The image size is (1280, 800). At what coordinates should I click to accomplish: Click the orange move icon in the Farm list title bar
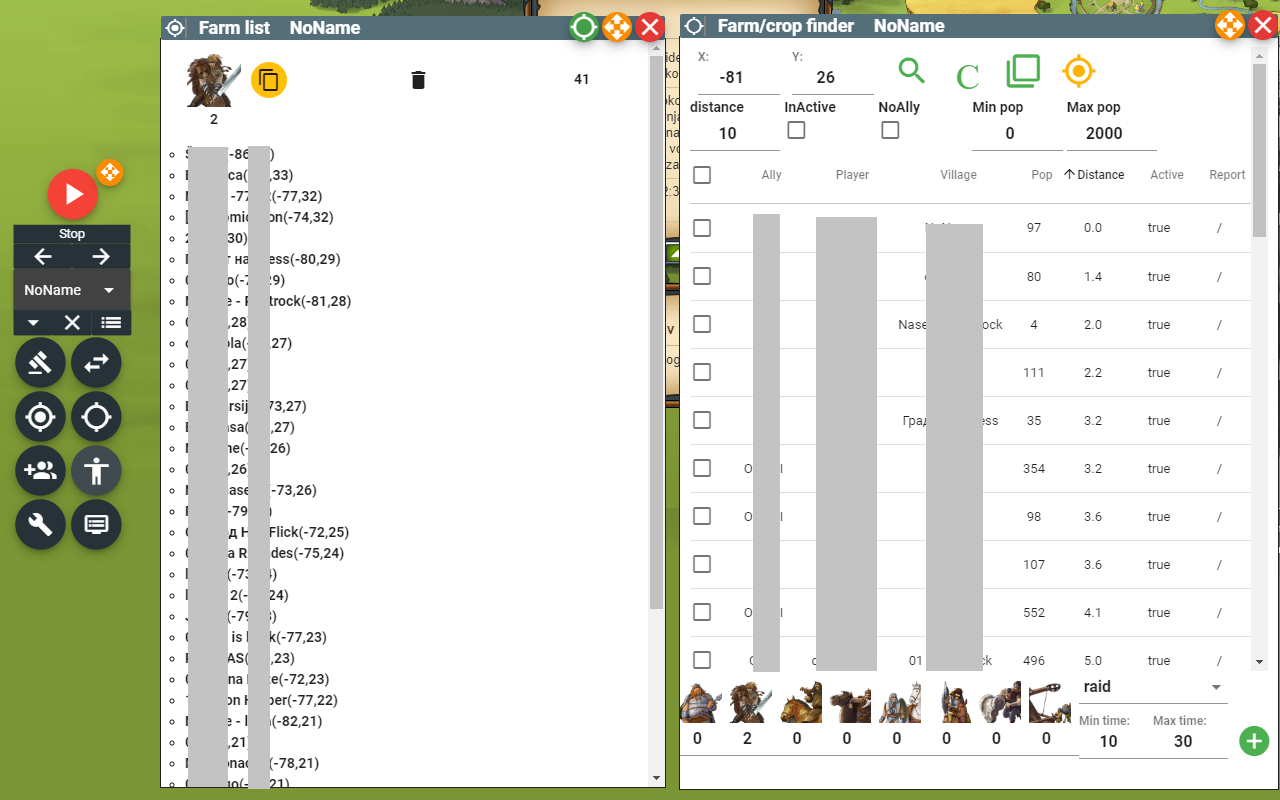tap(617, 27)
